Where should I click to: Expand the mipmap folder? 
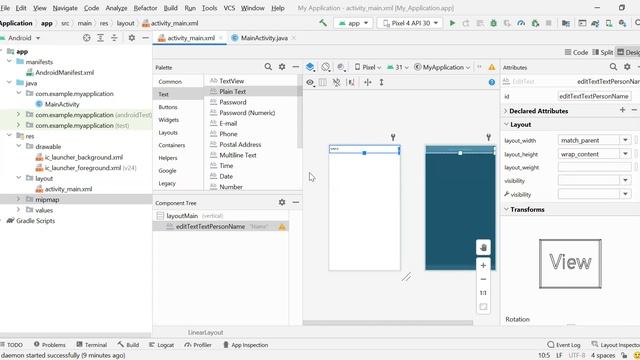click(x=18, y=199)
